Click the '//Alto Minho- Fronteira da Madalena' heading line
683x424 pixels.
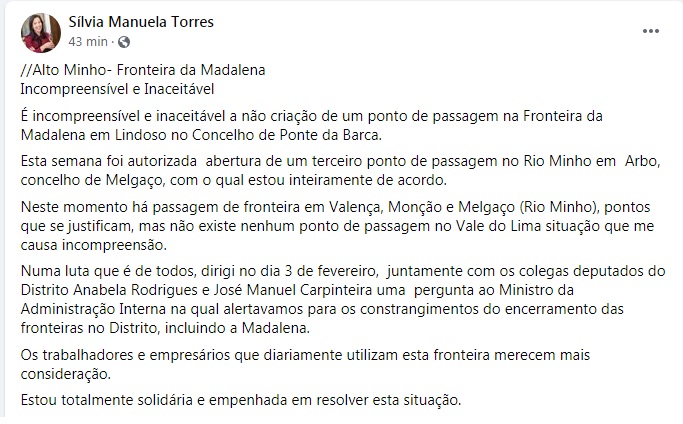click(x=143, y=70)
